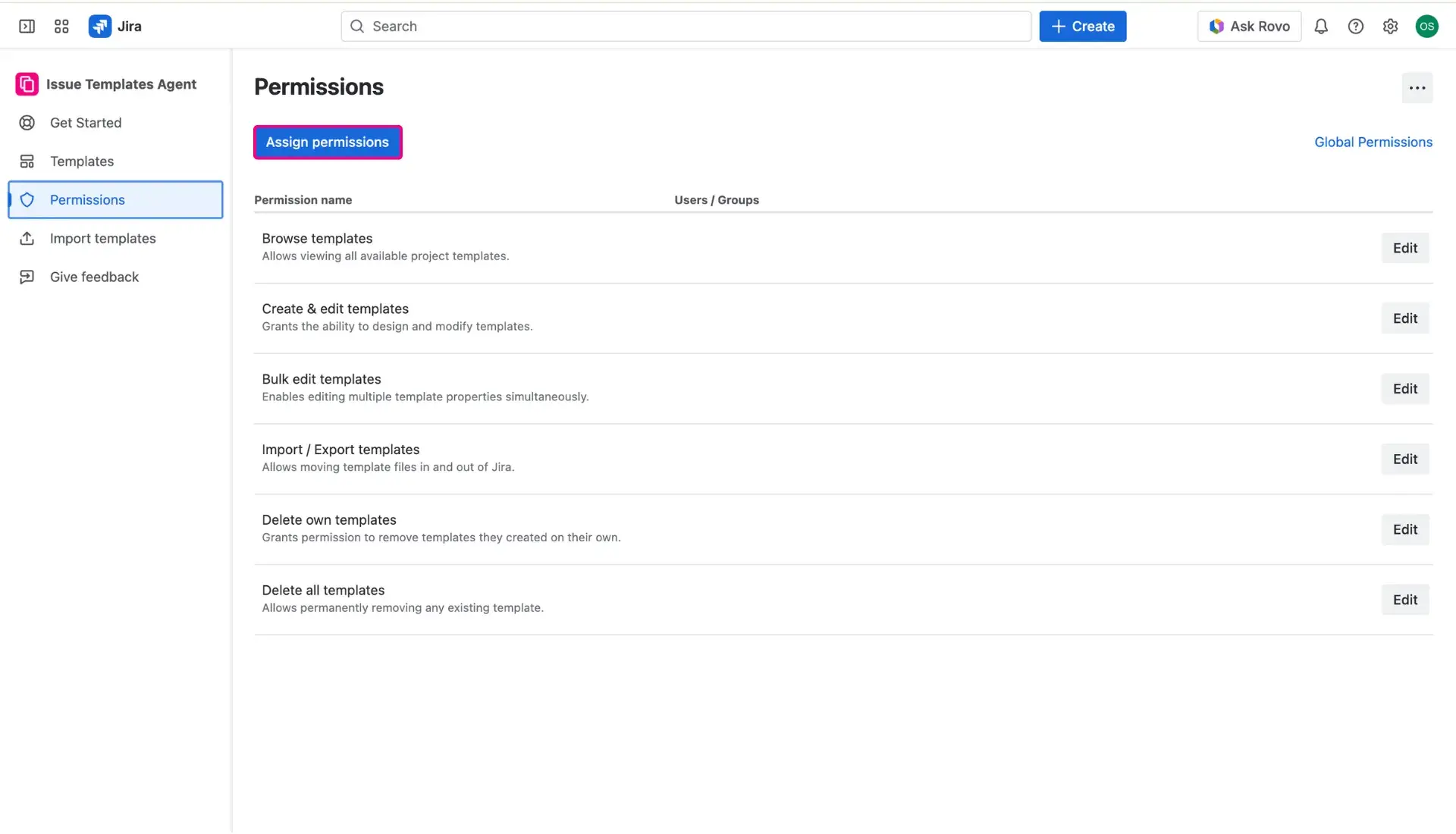The height and width of the screenshot is (834, 1456).
Task: Click the Assign permissions button
Action: click(328, 142)
